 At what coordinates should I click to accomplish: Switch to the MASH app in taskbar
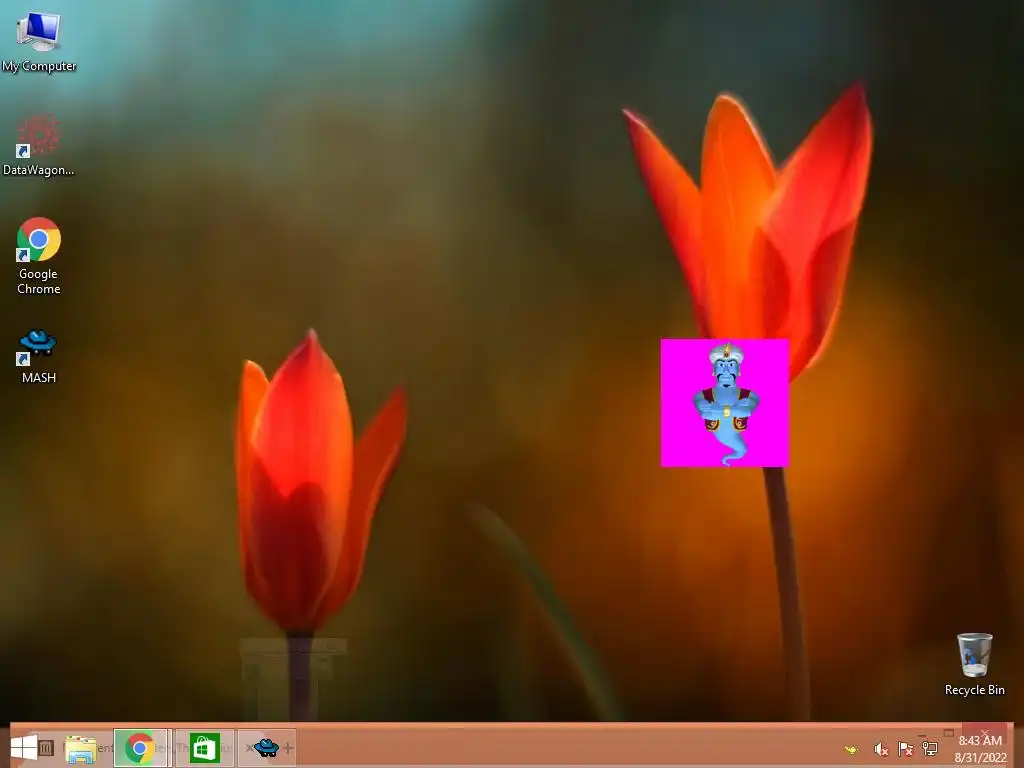pos(266,748)
